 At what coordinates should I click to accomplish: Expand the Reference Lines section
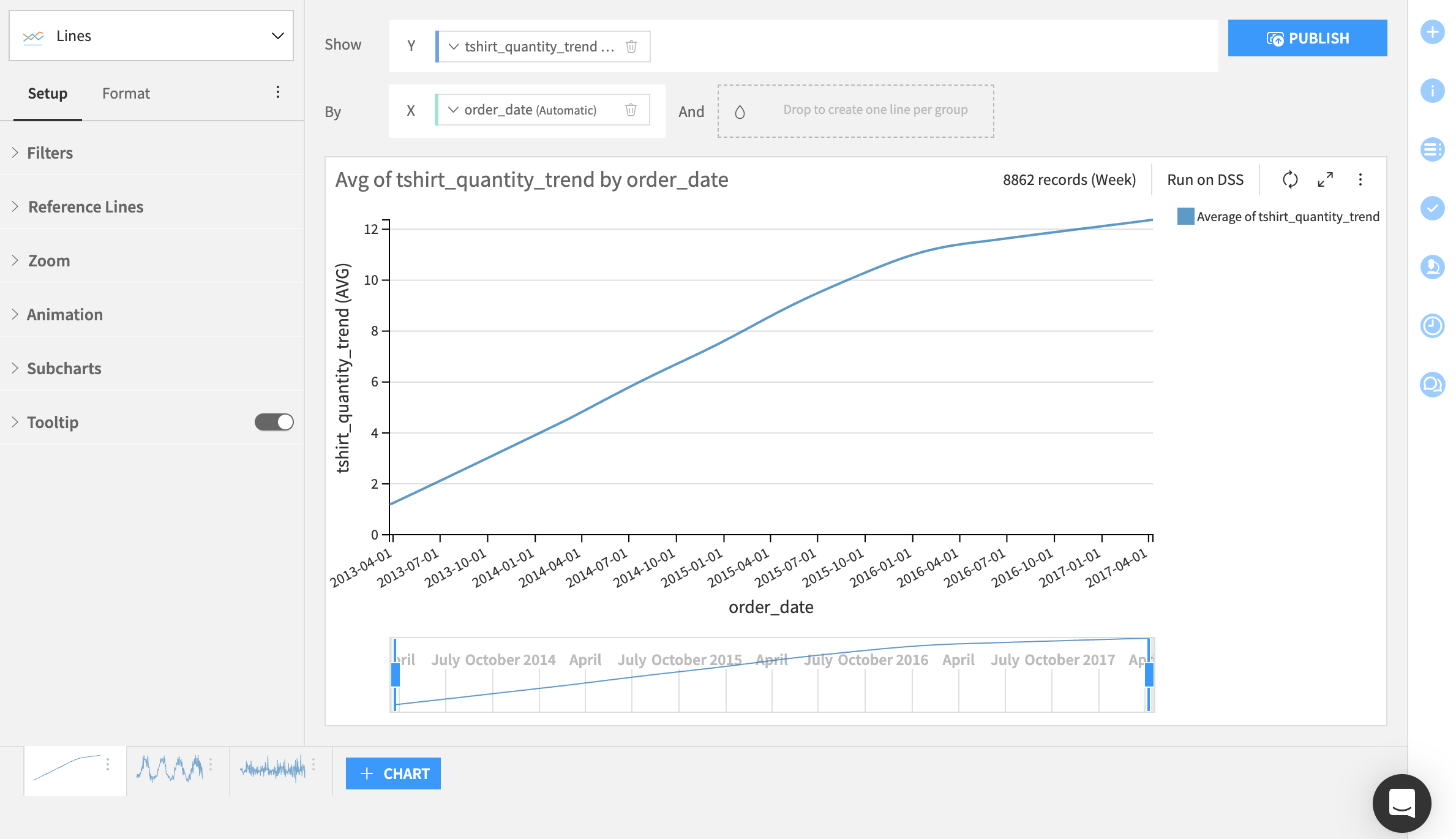(x=85, y=206)
